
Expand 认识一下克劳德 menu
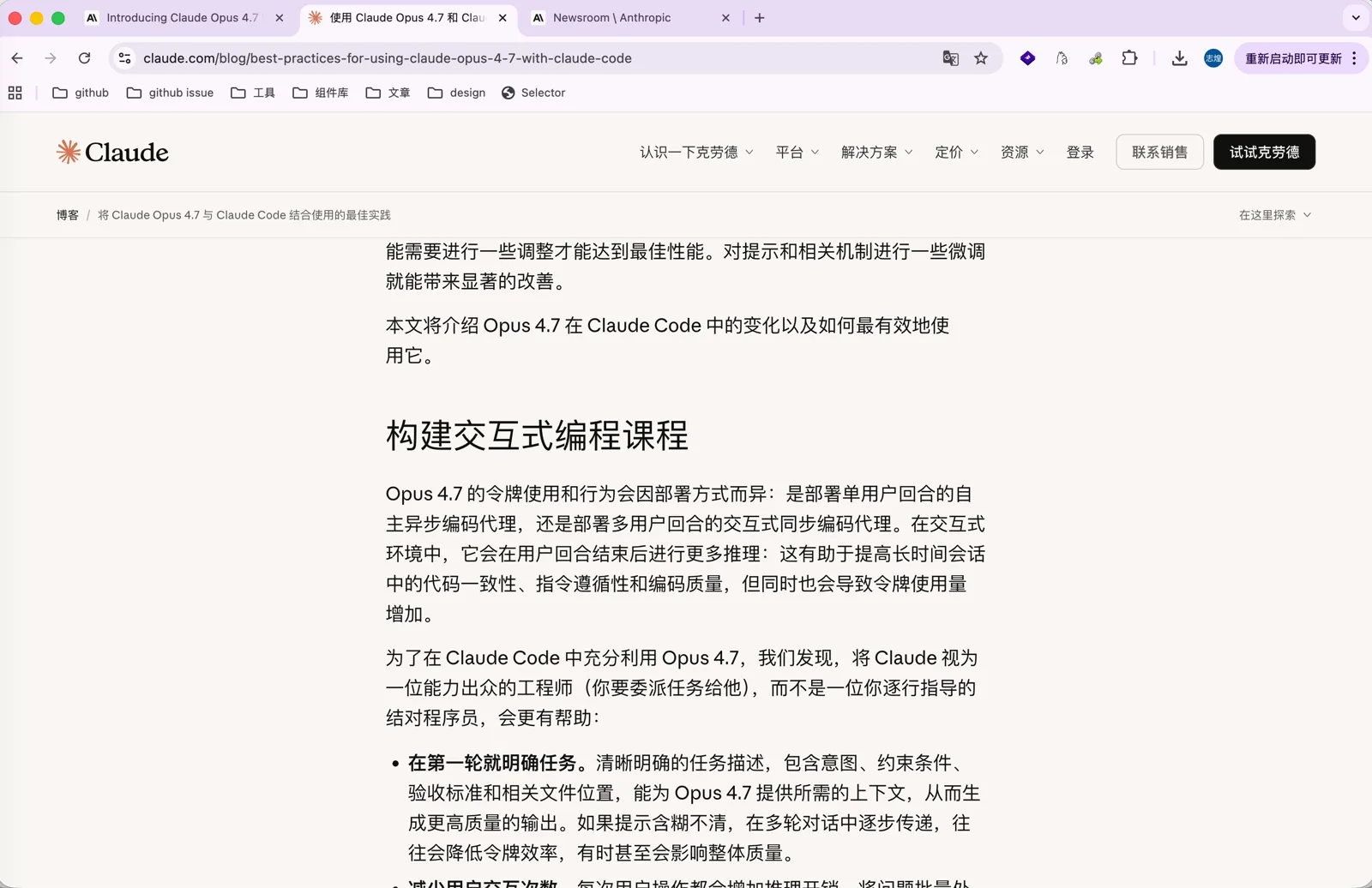696,152
